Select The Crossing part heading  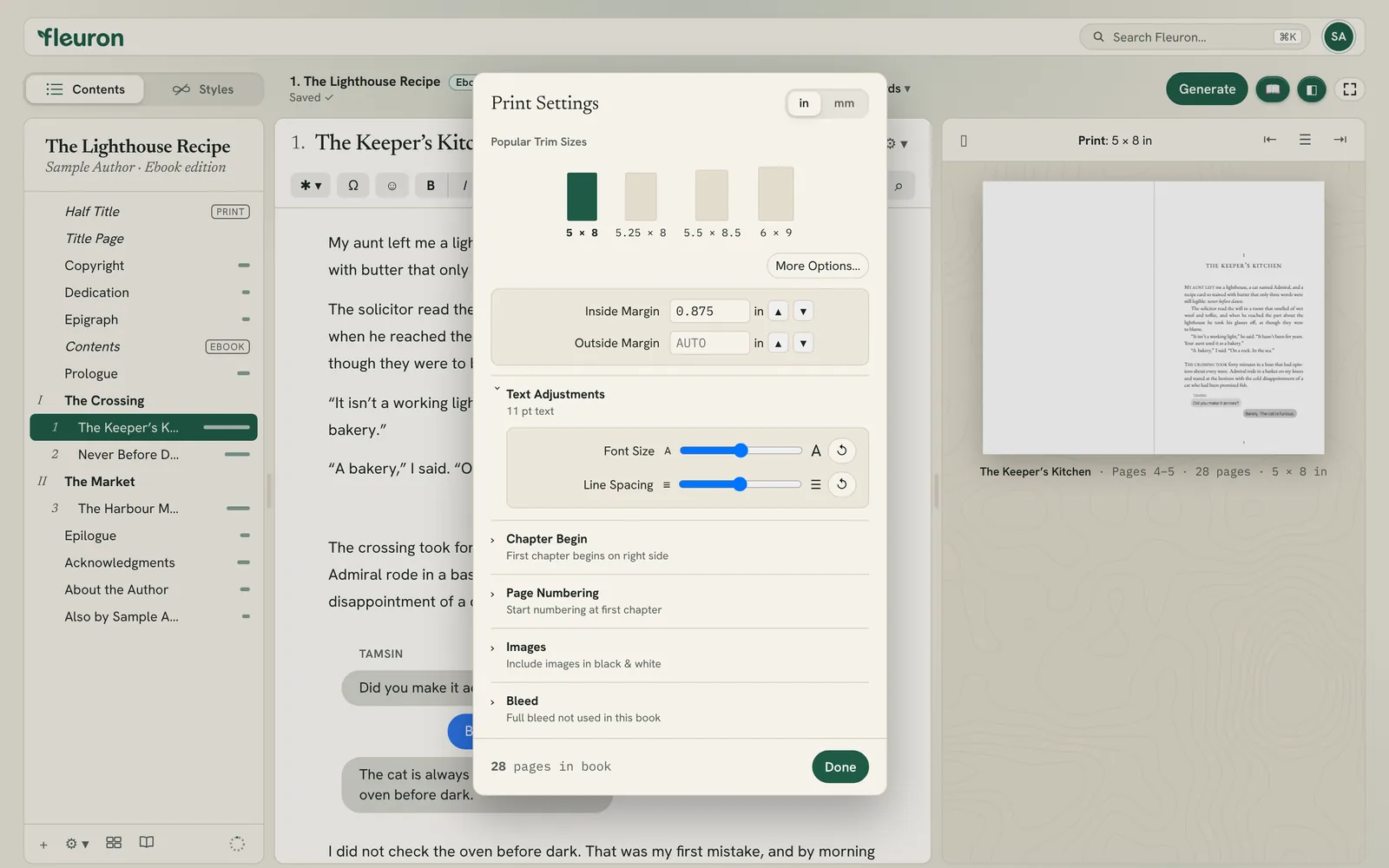click(x=144, y=400)
